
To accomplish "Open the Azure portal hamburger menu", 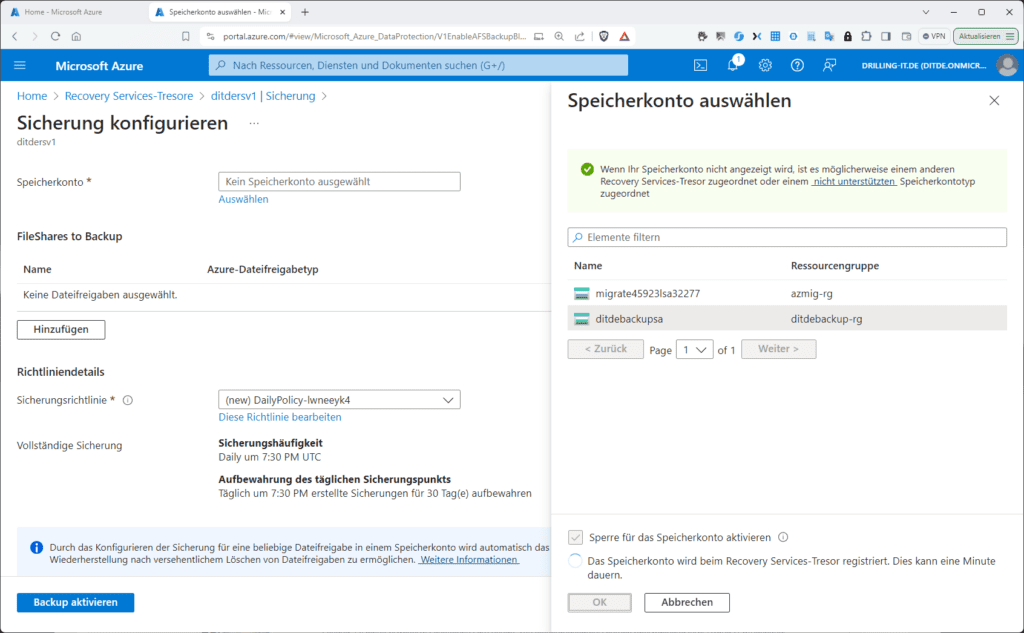I will coord(20,65).
